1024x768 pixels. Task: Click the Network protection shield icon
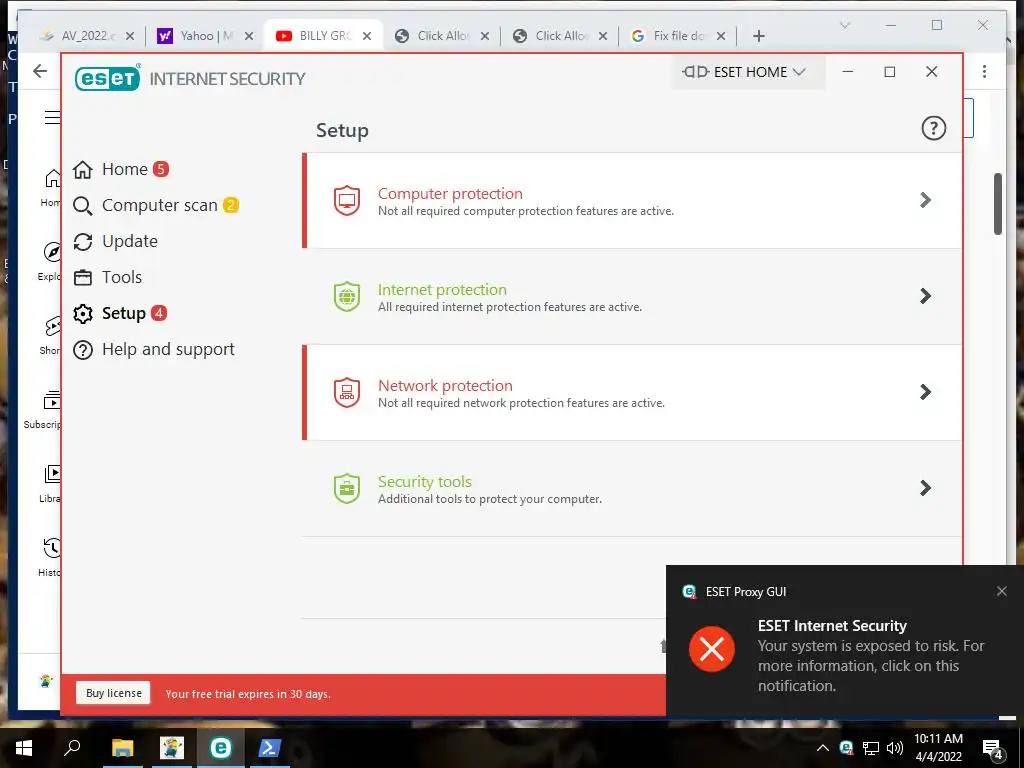pos(347,392)
